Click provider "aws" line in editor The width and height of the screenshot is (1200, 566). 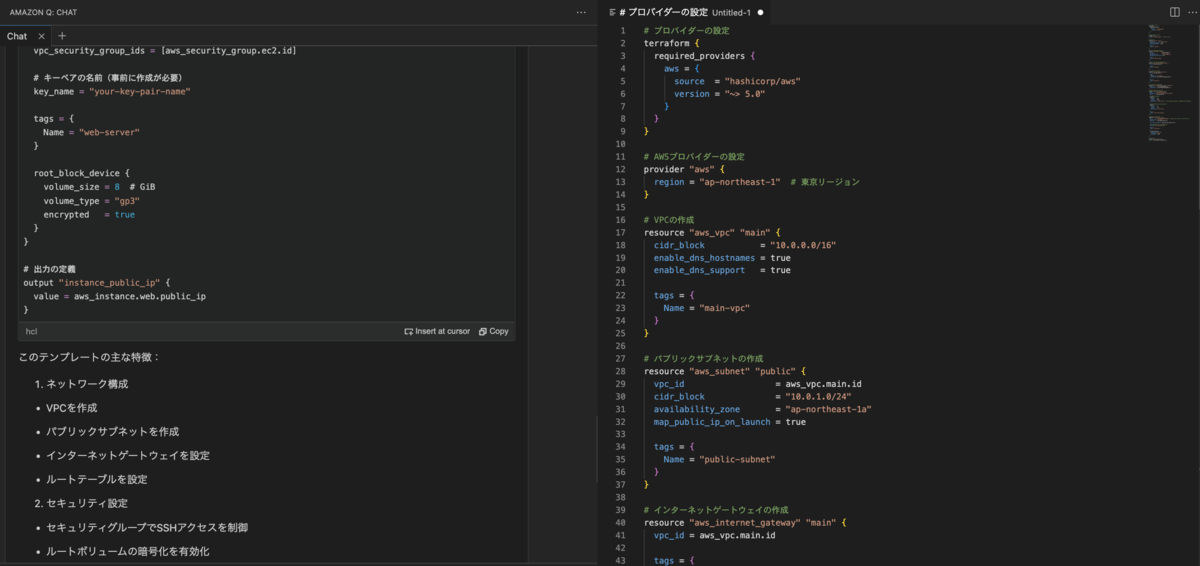click(x=684, y=169)
